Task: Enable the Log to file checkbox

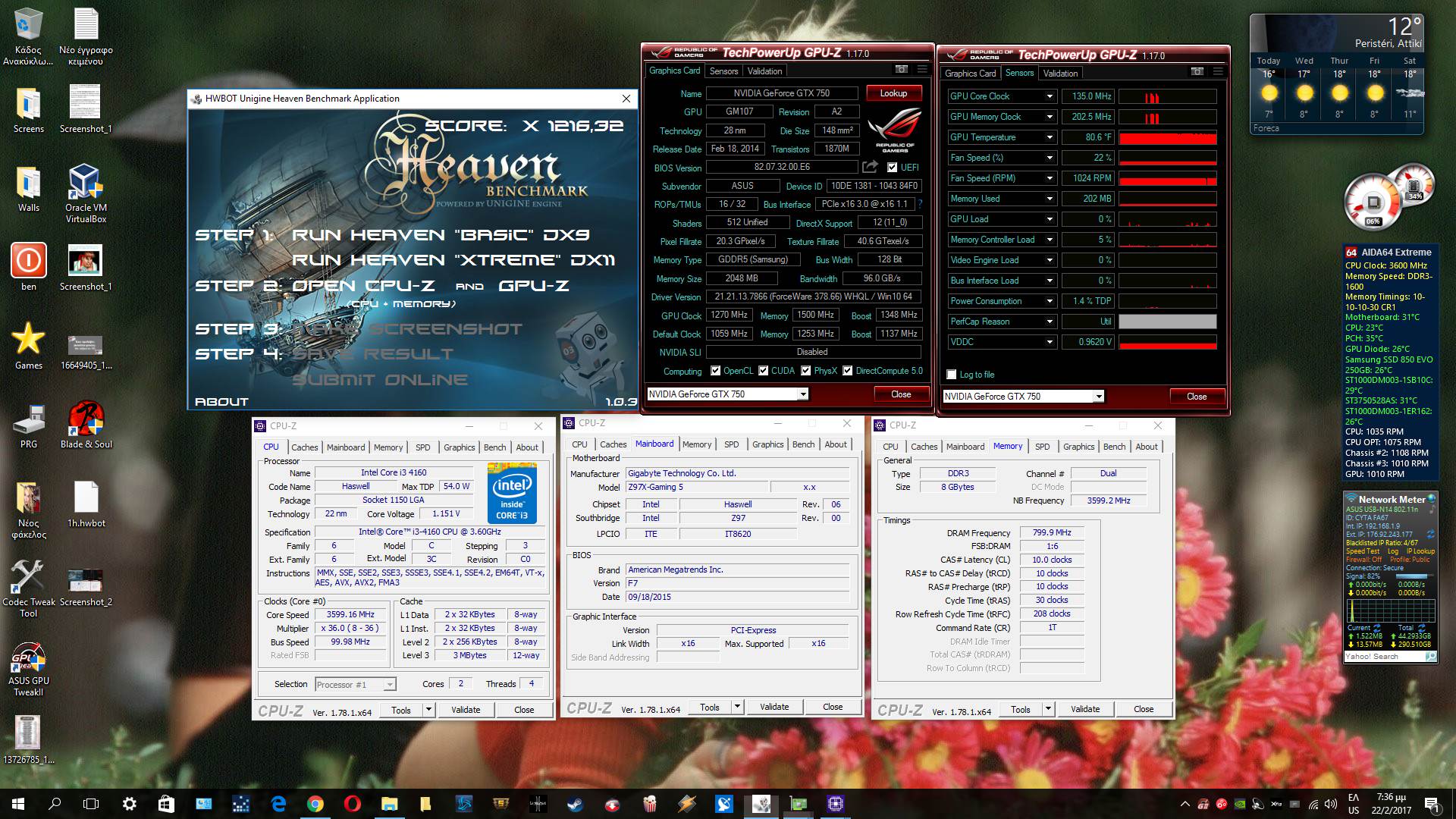Action: 951,375
